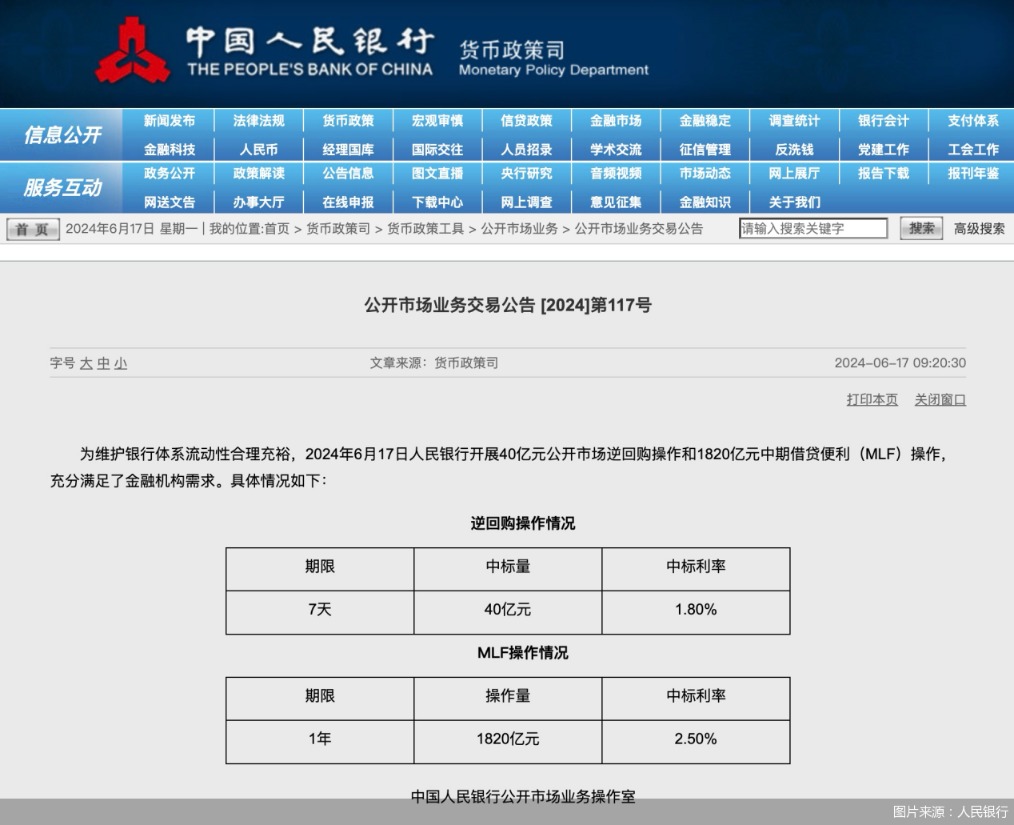Open 学术交流 section
The image size is (1014, 825).
pos(616,149)
